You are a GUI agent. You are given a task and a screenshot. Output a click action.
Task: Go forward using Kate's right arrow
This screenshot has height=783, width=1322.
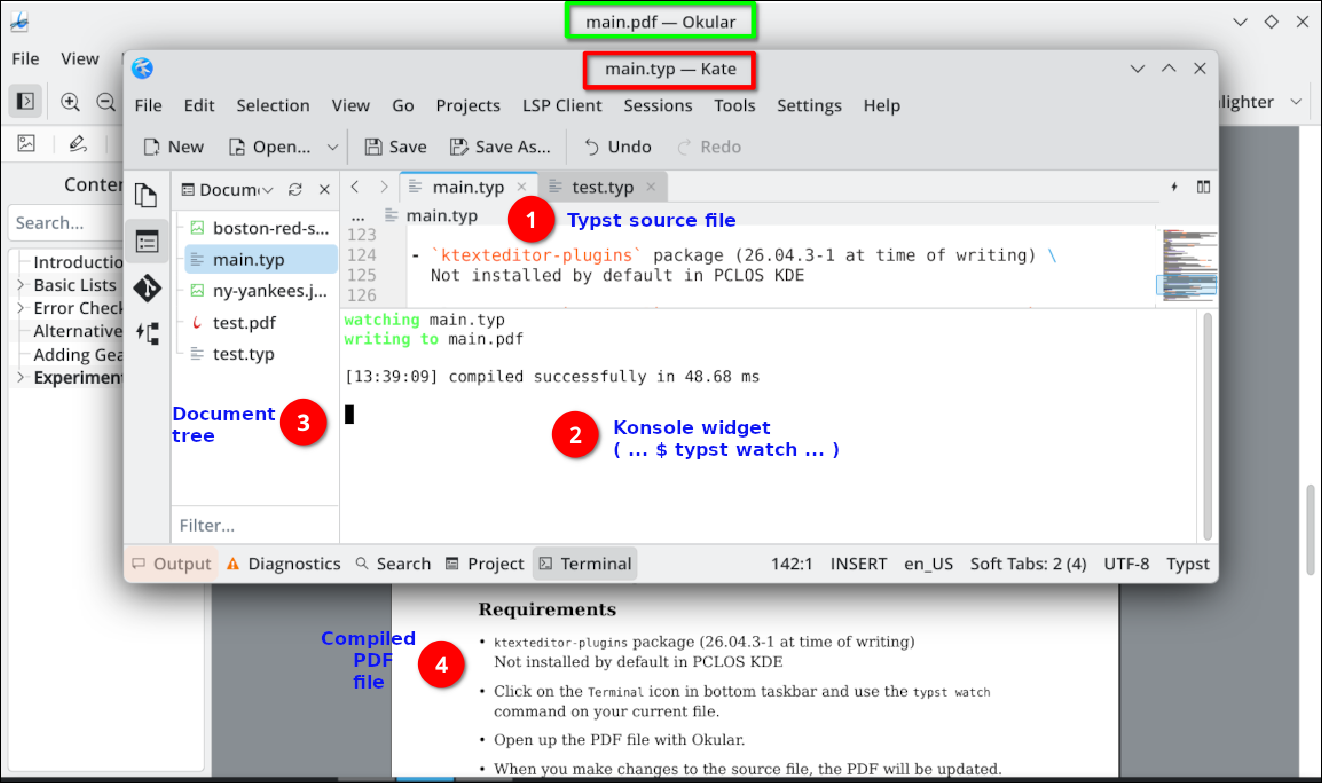click(x=384, y=187)
